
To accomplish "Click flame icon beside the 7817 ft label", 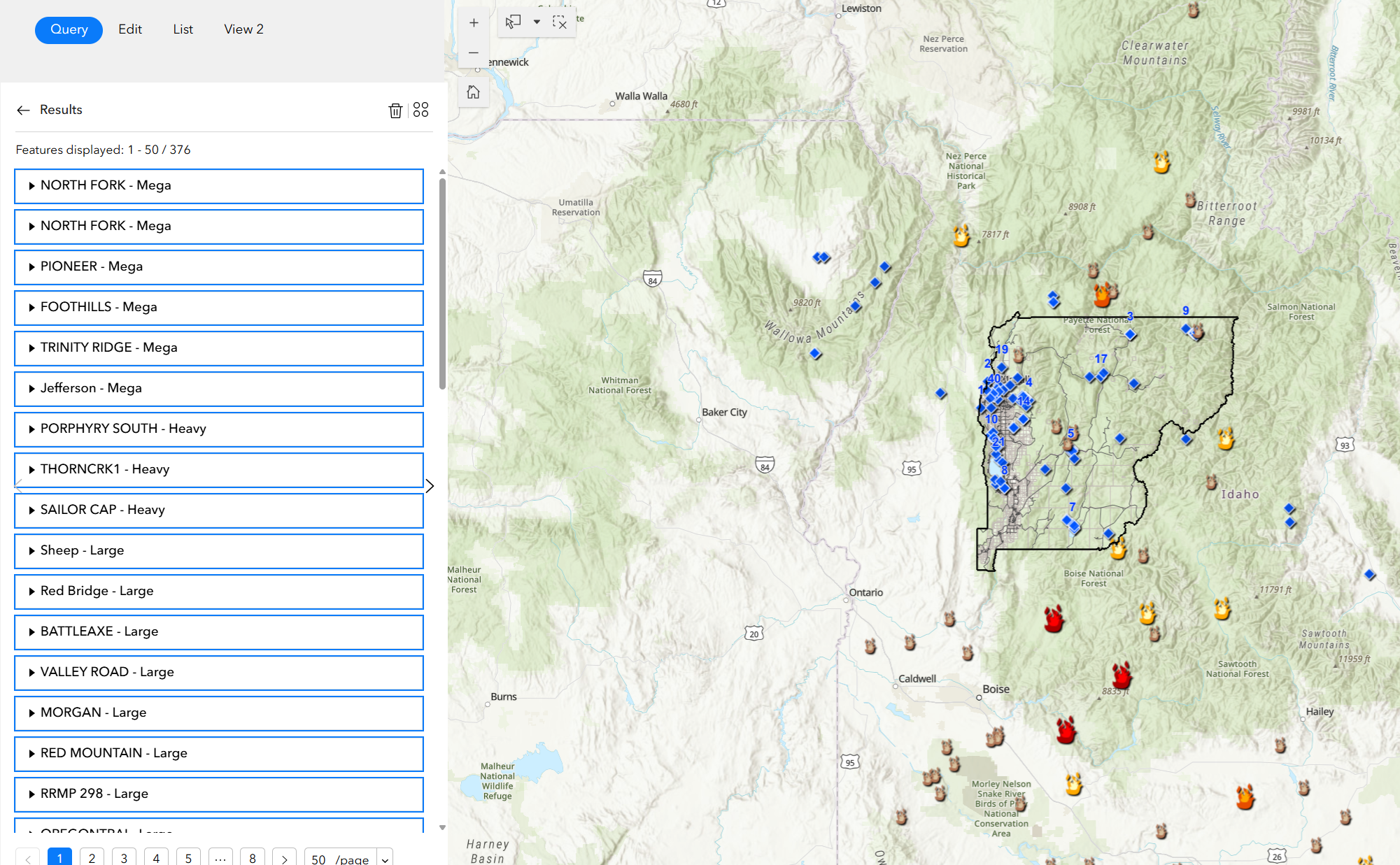I will click(x=962, y=236).
